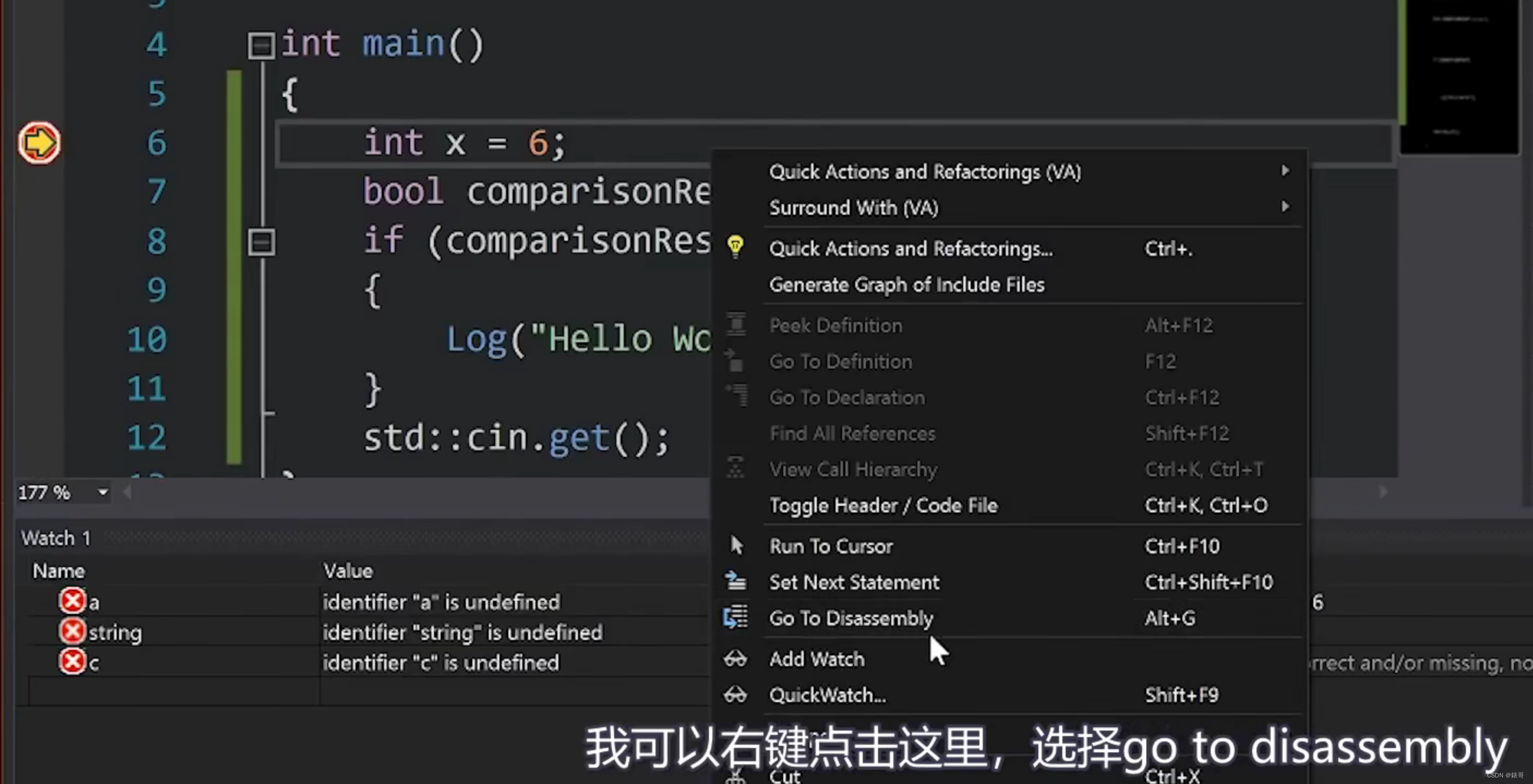Click the Value column header in Watch
This screenshot has width=1533, height=784.
coord(348,571)
